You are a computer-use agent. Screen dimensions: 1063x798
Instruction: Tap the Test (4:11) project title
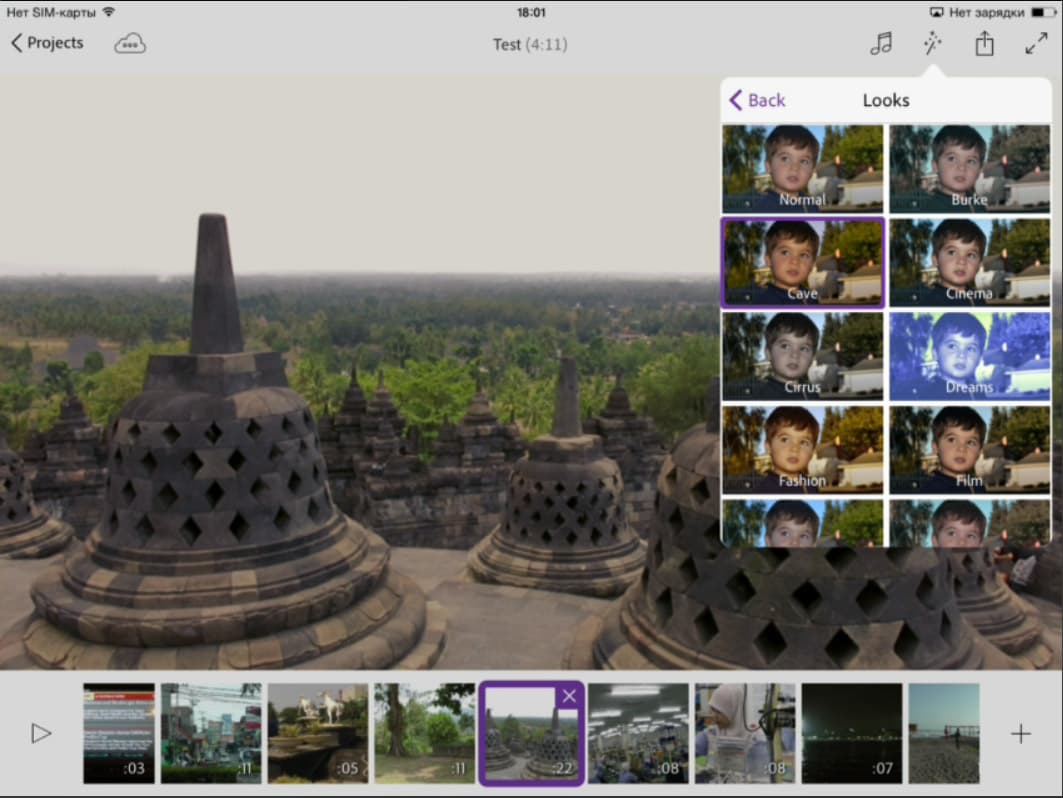pyautogui.click(x=529, y=45)
